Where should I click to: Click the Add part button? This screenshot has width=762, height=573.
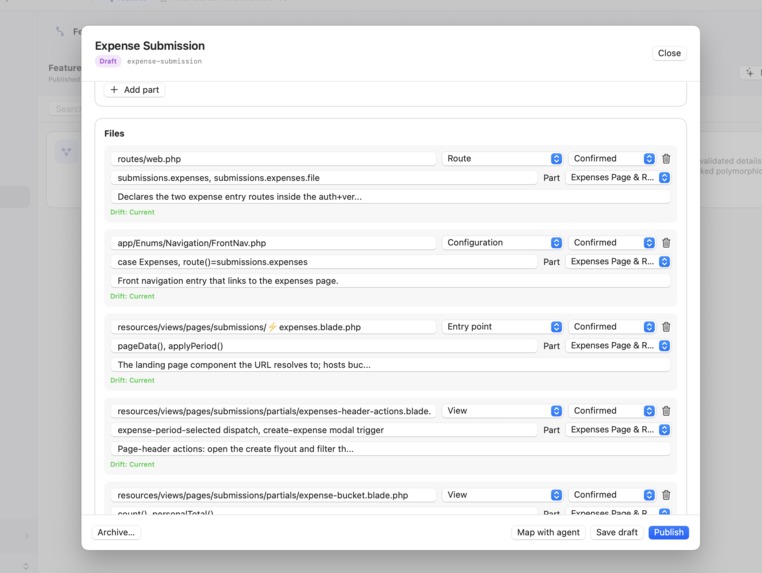click(x=135, y=89)
